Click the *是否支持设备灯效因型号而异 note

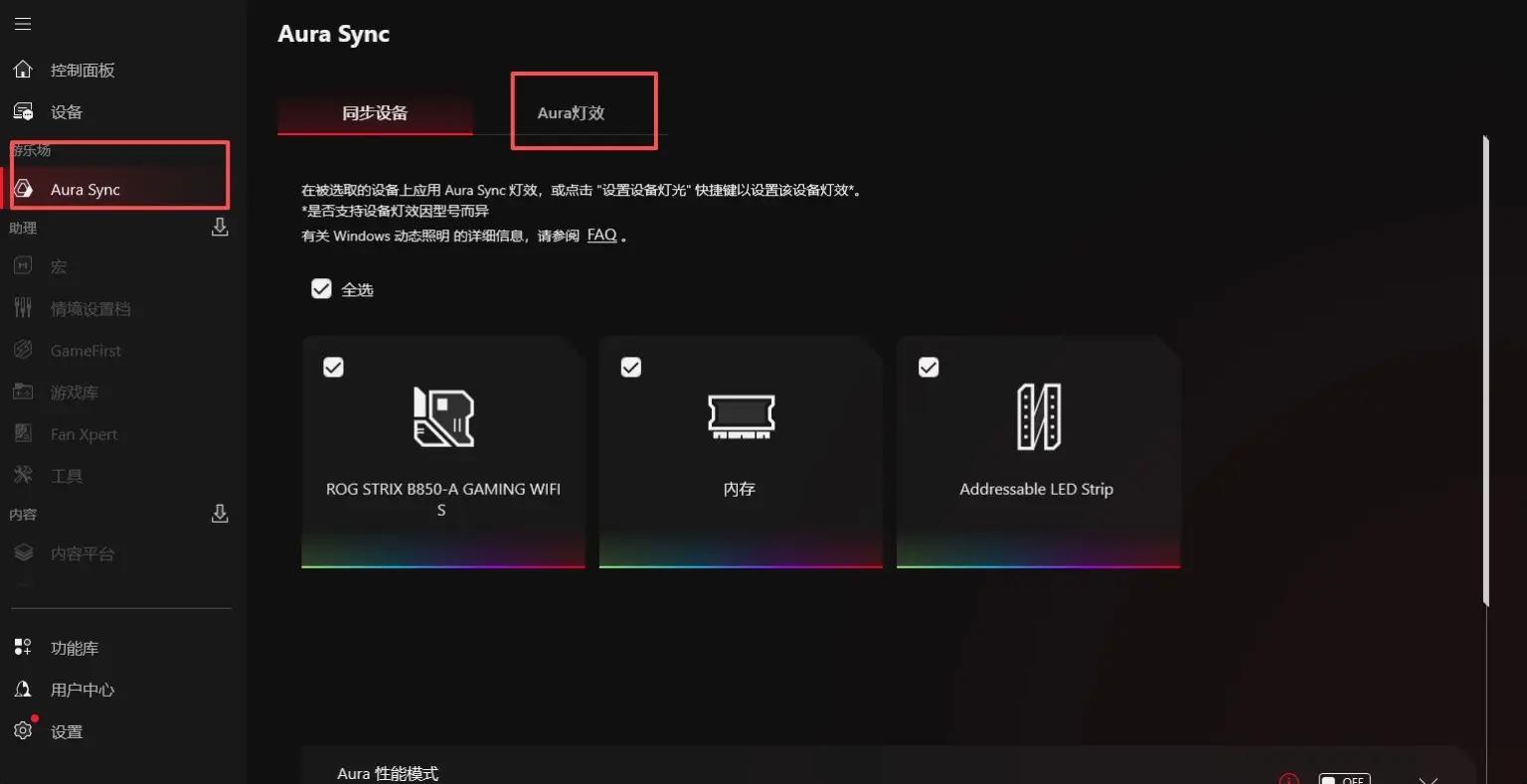click(395, 212)
